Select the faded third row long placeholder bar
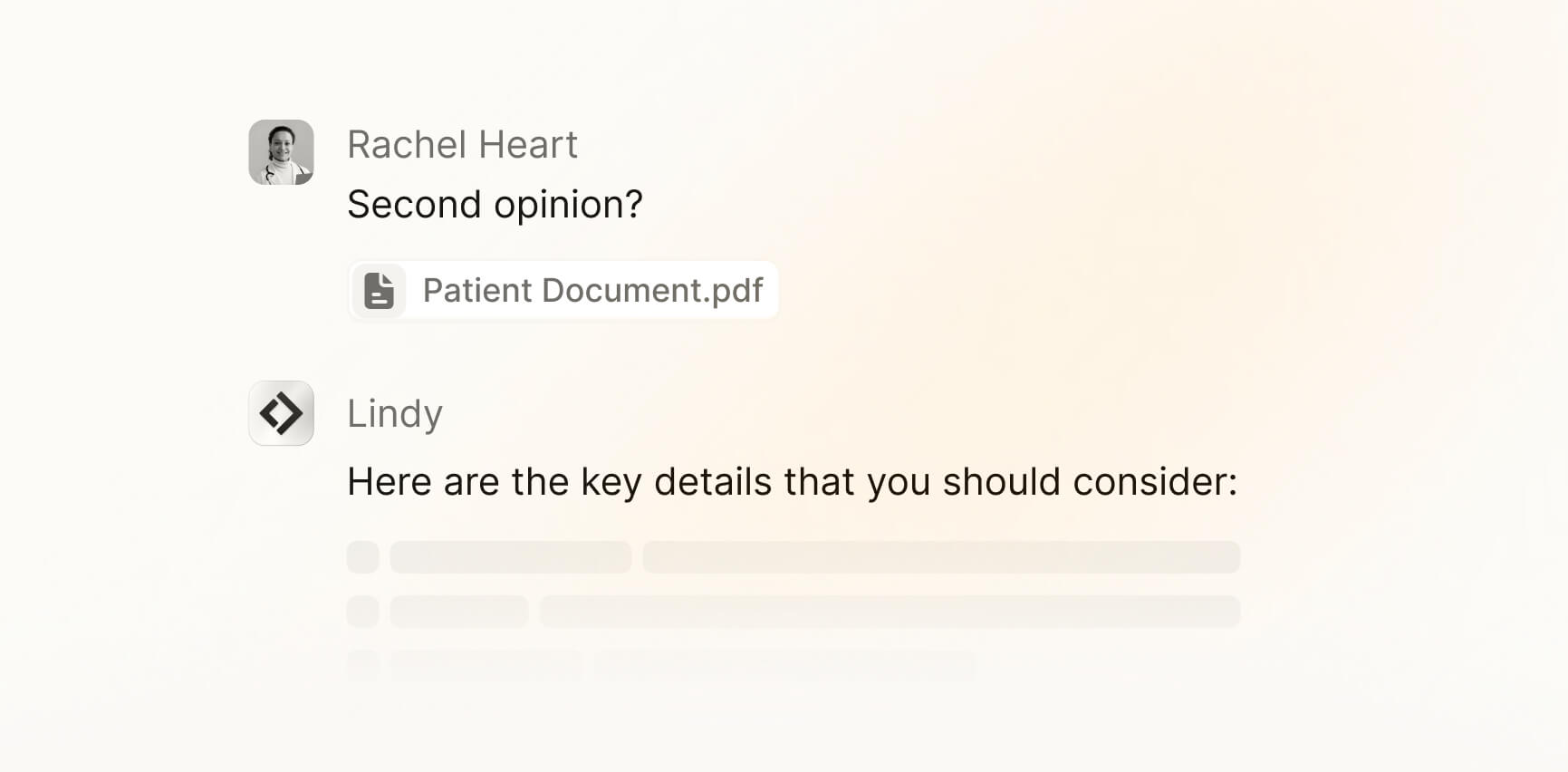The width and height of the screenshot is (1568, 772). 784,666
